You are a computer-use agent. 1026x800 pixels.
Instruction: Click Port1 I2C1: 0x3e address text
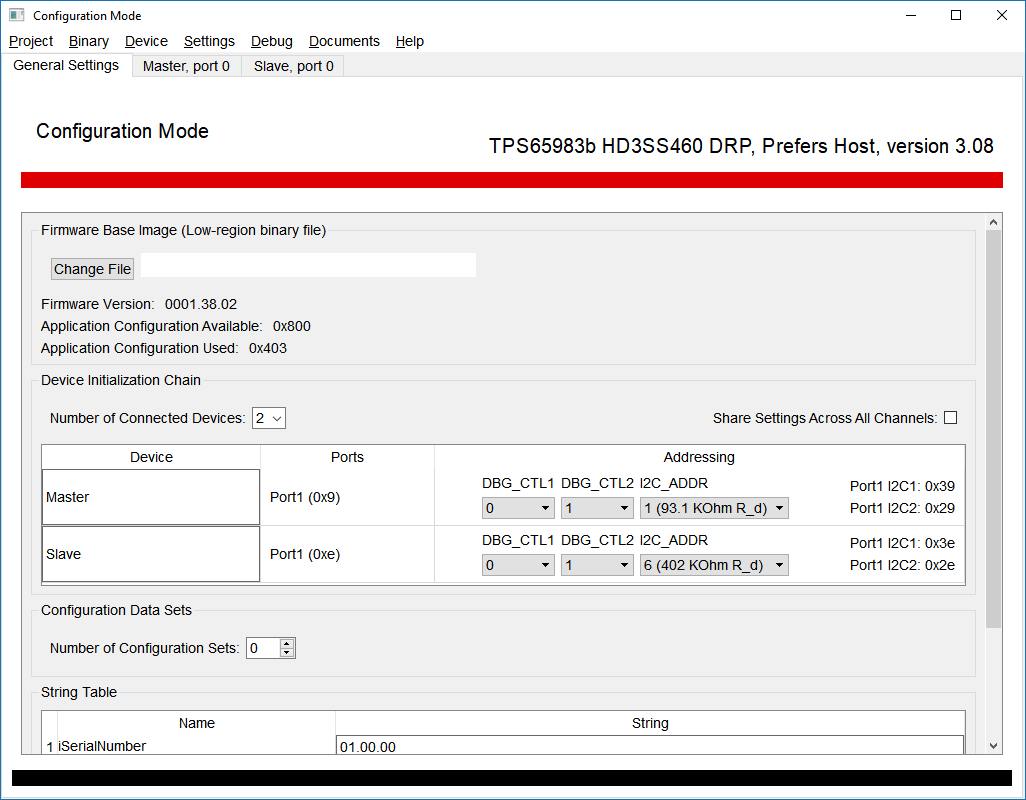click(x=902, y=543)
